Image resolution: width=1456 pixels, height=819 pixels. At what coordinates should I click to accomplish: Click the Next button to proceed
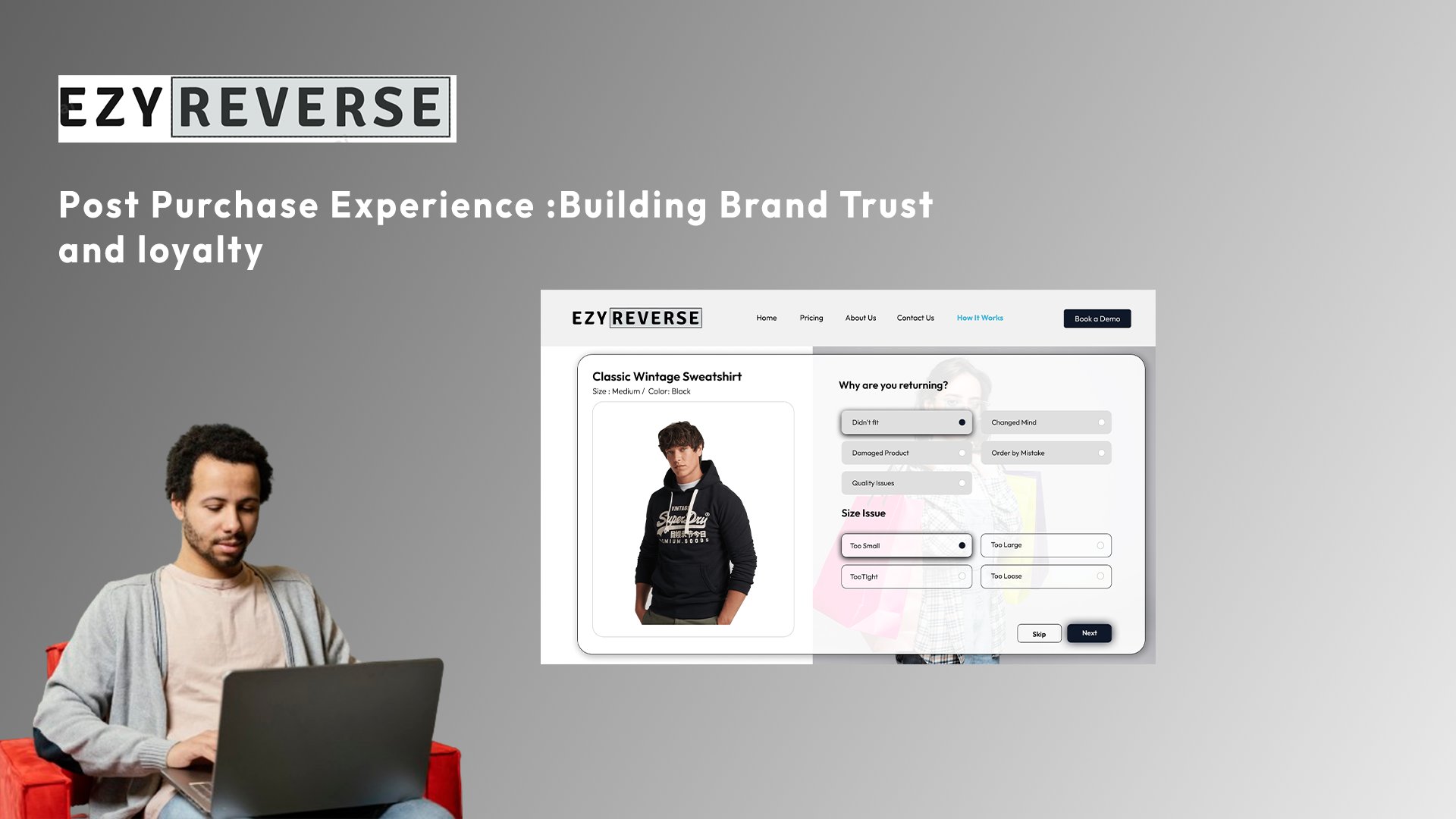click(x=1089, y=632)
